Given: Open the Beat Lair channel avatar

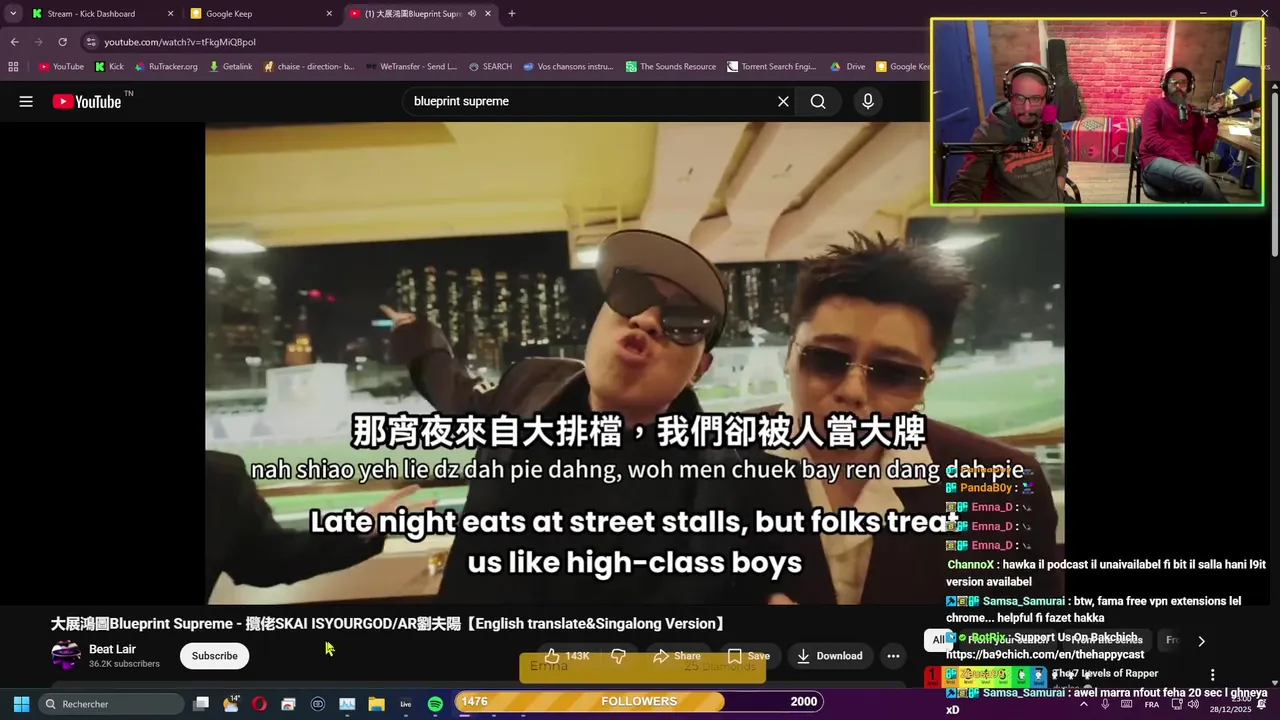Looking at the screenshot, I should (66, 656).
